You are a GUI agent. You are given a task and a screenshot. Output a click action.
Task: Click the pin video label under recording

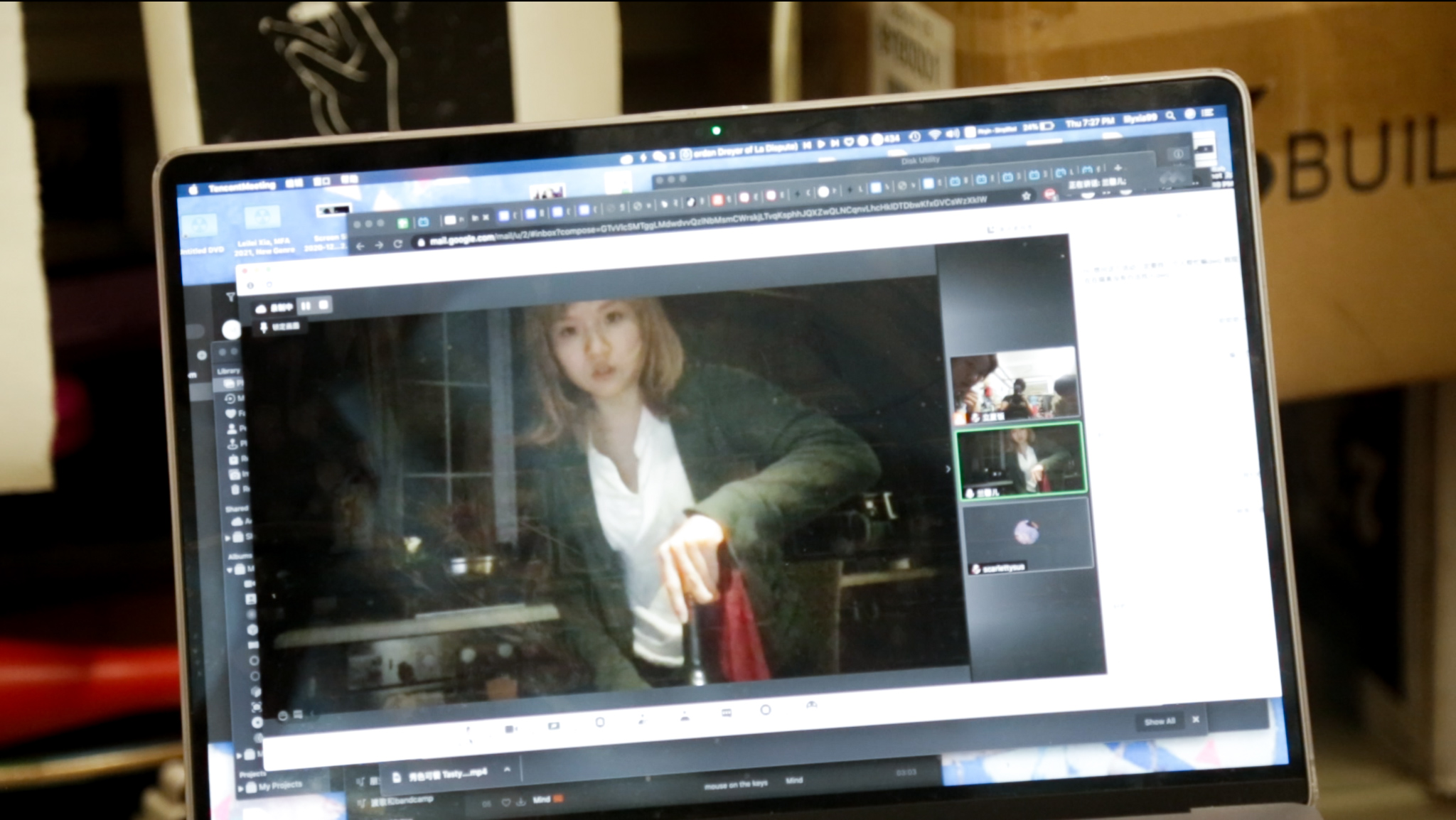click(x=280, y=327)
